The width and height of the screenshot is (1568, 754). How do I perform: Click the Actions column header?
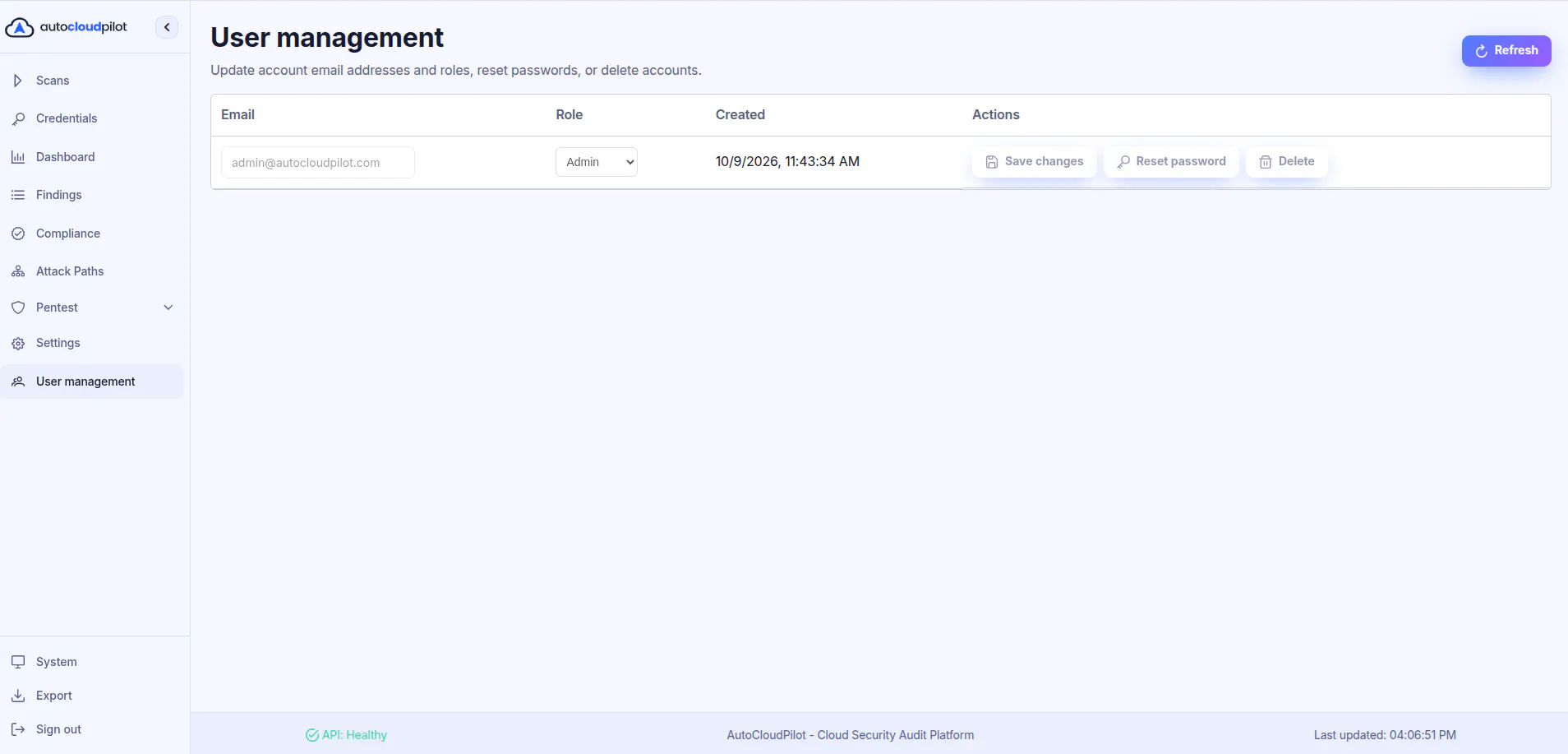click(996, 115)
